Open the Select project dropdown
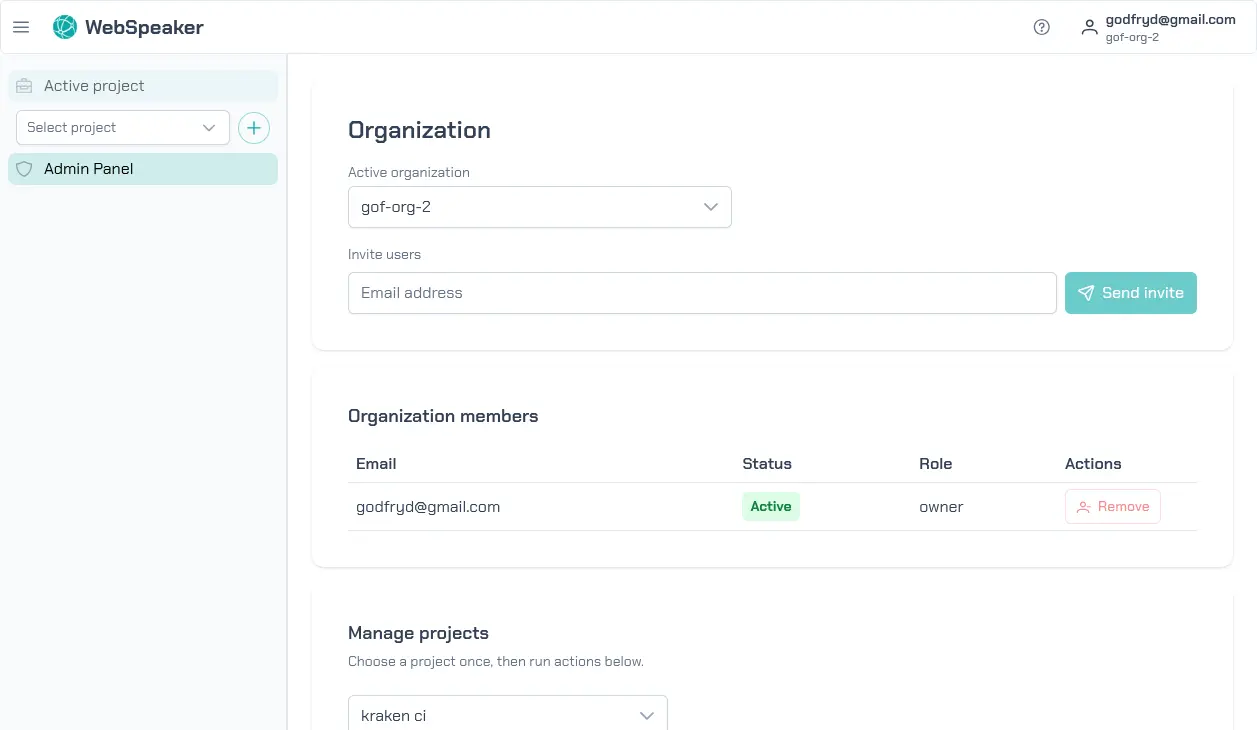1257x730 pixels. tap(122, 127)
